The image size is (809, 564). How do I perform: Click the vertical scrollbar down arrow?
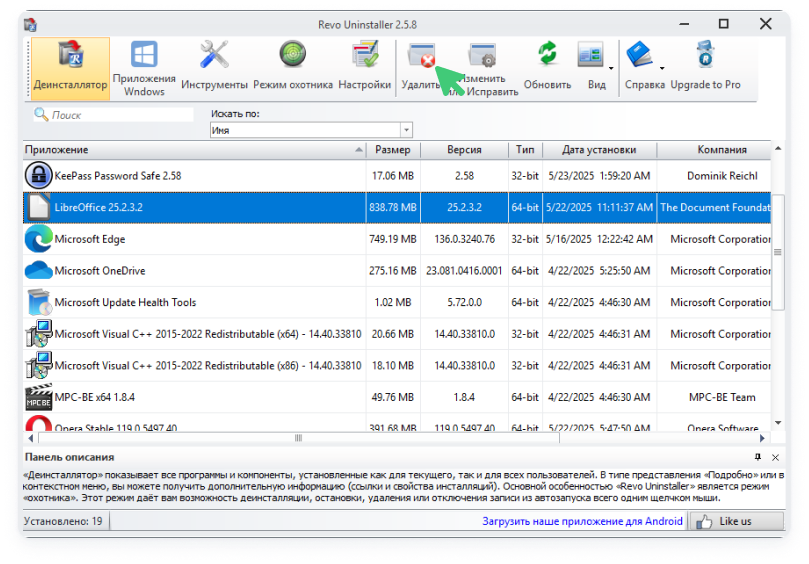[x=778, y=423]
